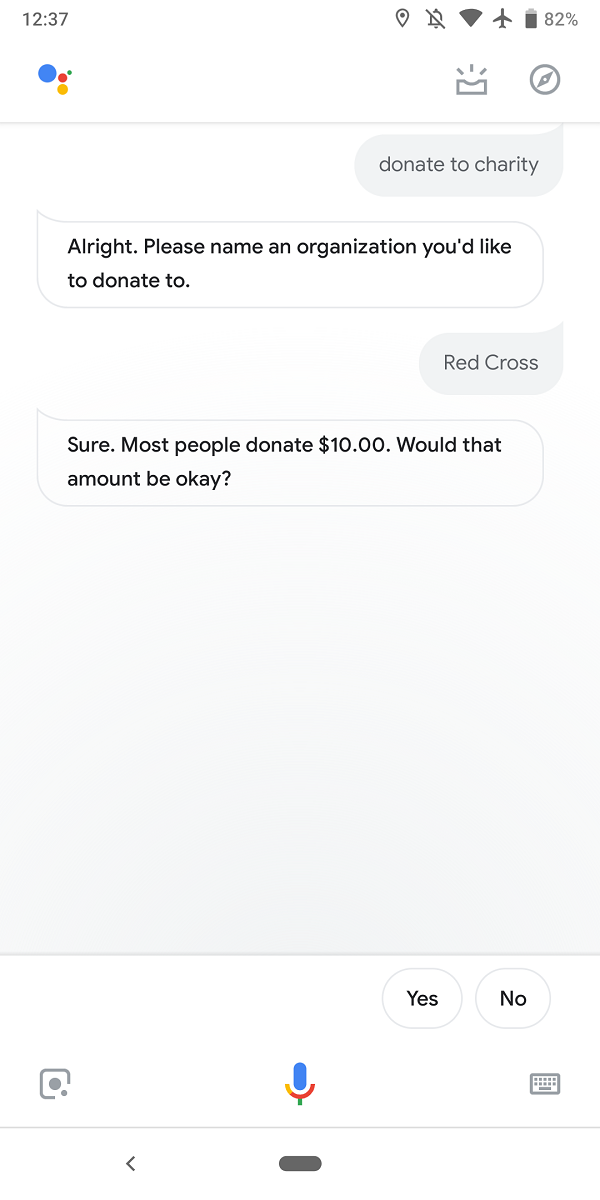Tap the Google Assistant logo
Image resolution: width=600 pixels, height=1200 pixels.
(x=55, y=78)
